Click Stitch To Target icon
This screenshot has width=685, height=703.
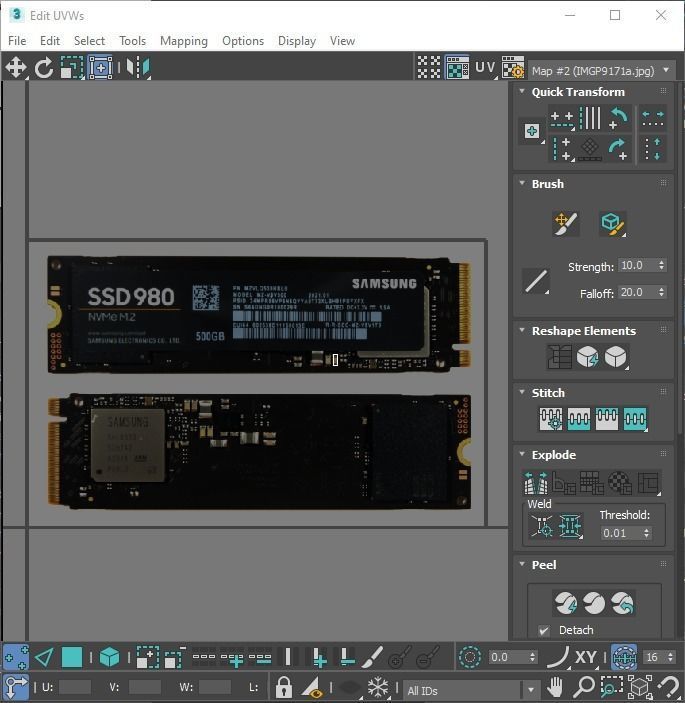551,419
